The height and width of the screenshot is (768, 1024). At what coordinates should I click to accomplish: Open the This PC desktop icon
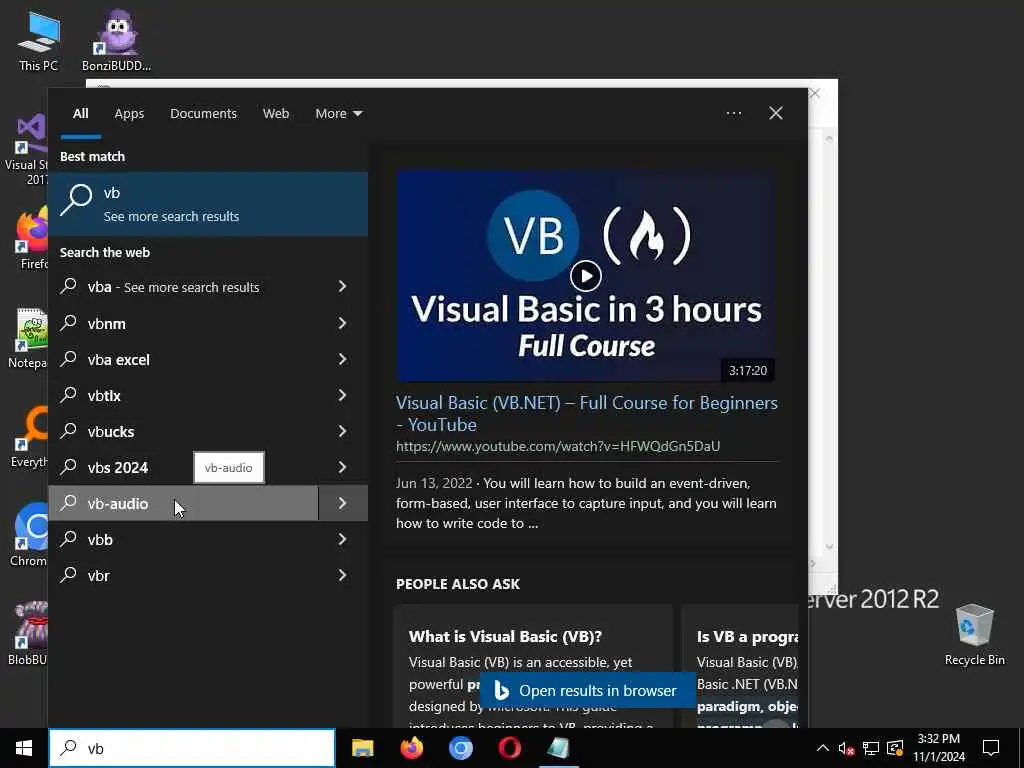(38, 40)
